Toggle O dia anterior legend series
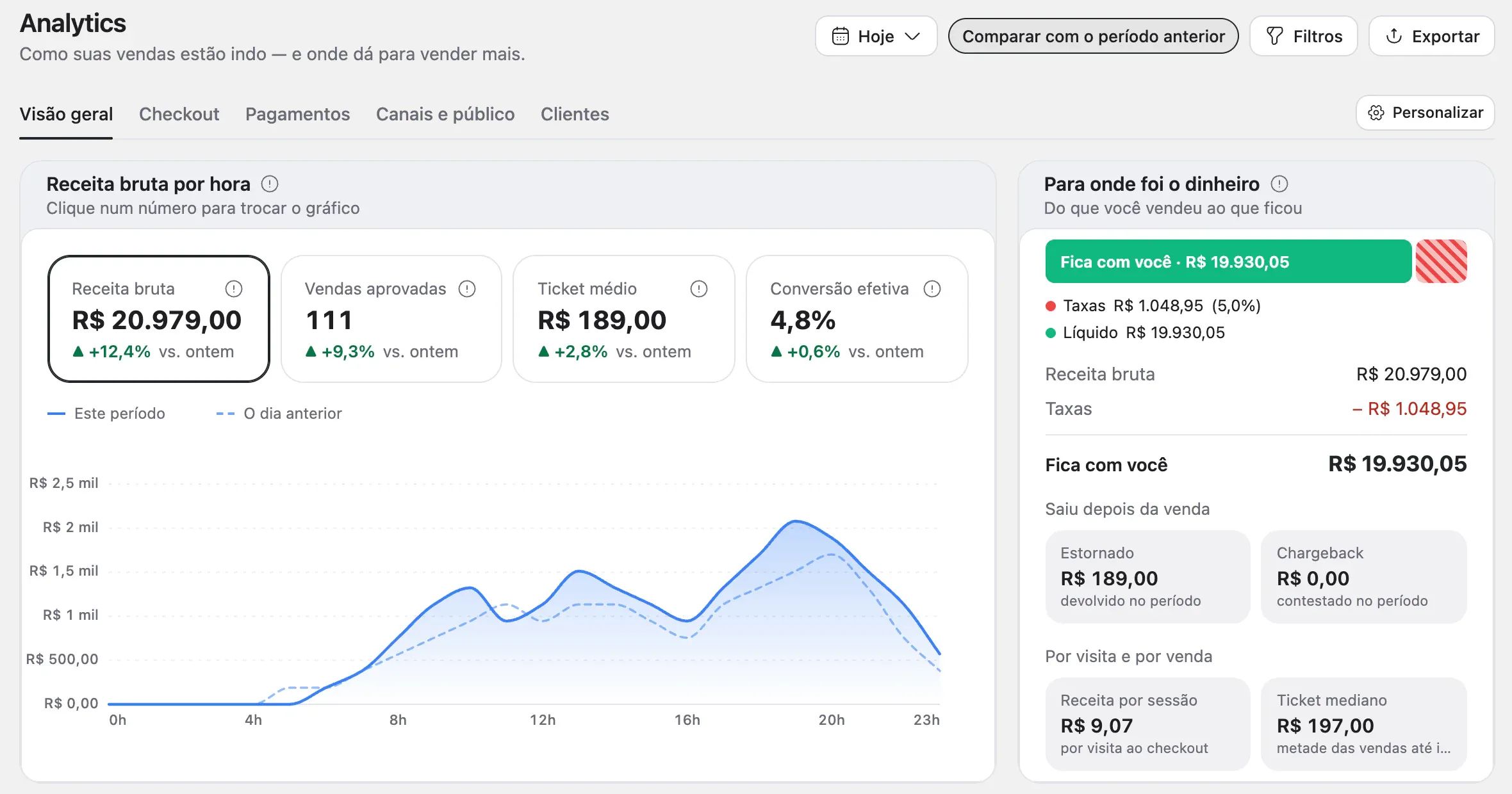The width and height of the screenshot is (1512, 794). pyautogui.click(x=279, y=414)
